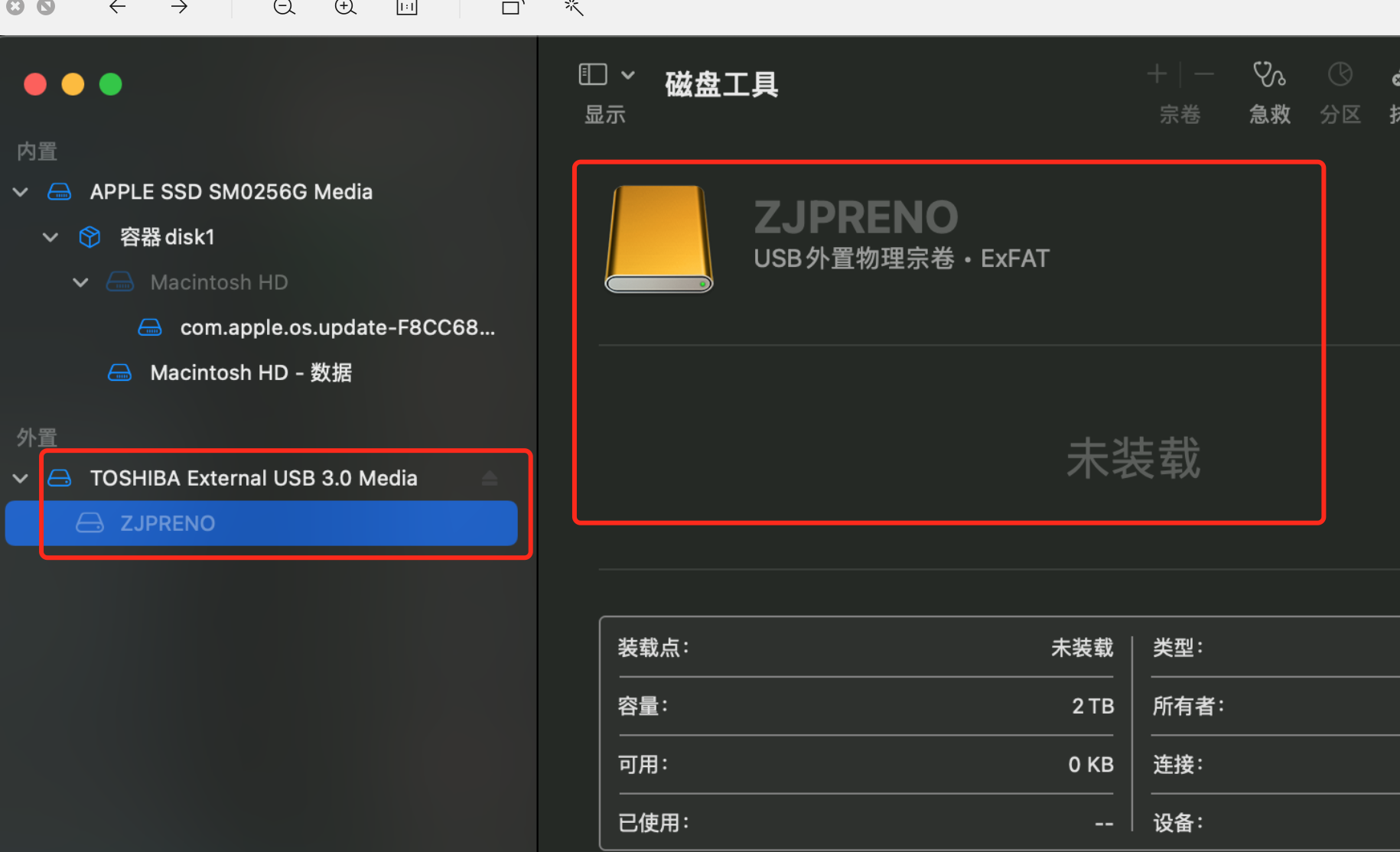Click the 连接 label
The image size is (1400, 852).
pos(1178,764)
